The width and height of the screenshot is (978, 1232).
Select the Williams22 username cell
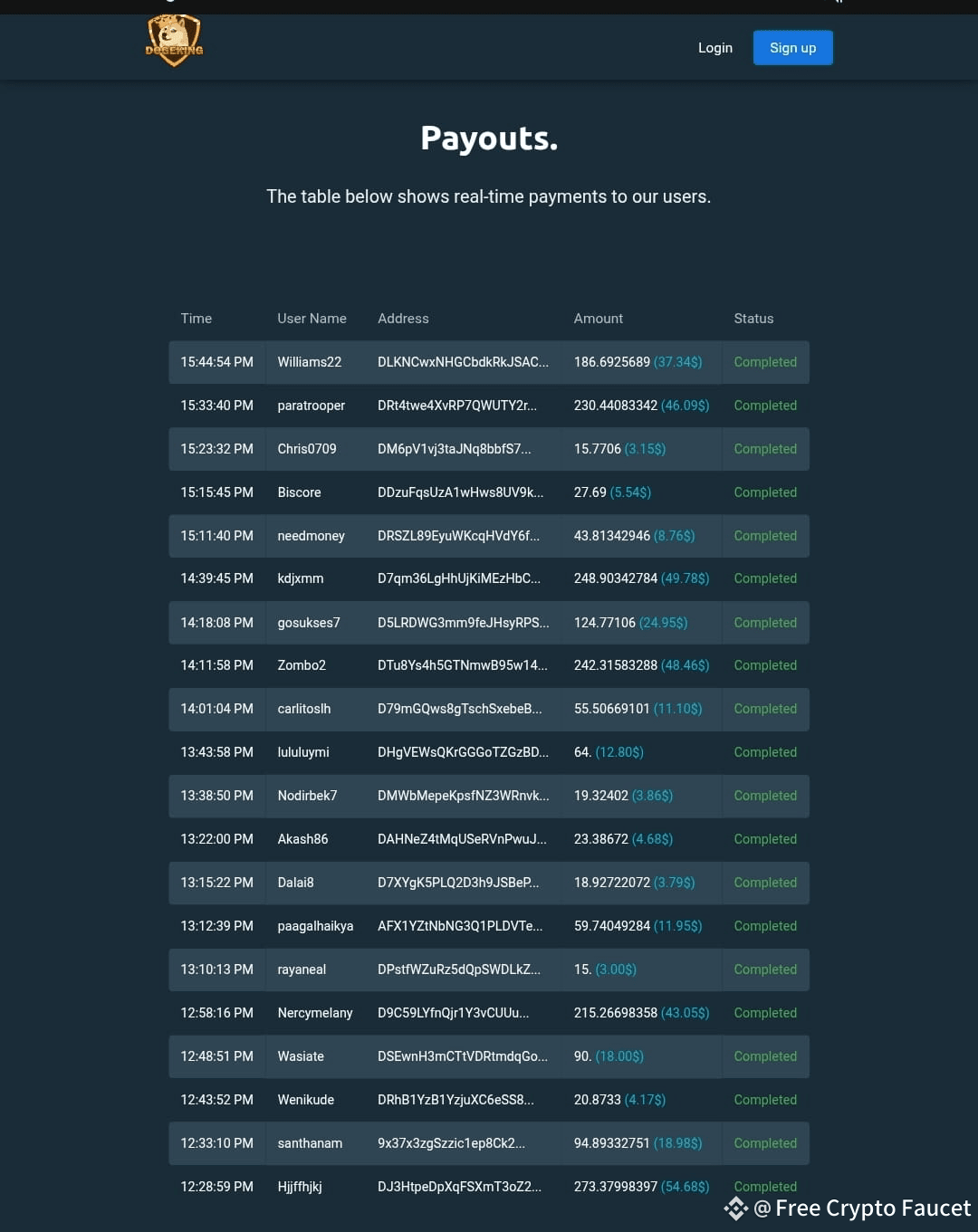click(x=309, y=362)
